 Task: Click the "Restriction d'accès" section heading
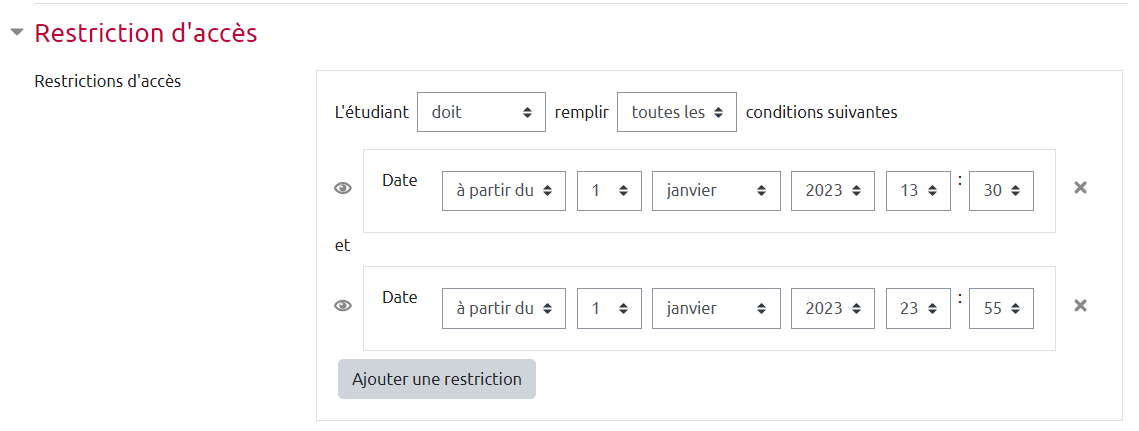click(146, 33)
